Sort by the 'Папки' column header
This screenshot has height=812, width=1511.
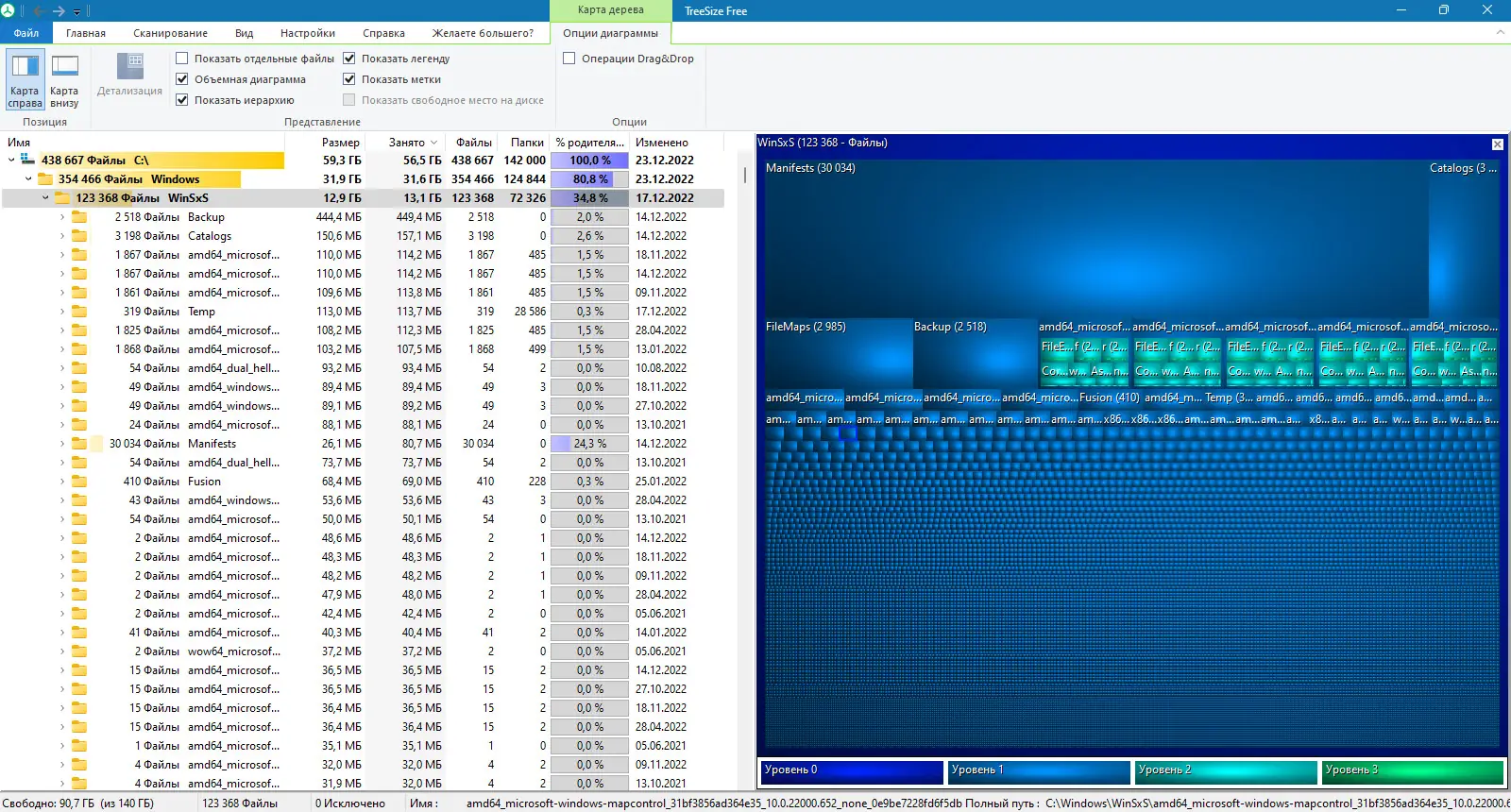pos(527,143)
